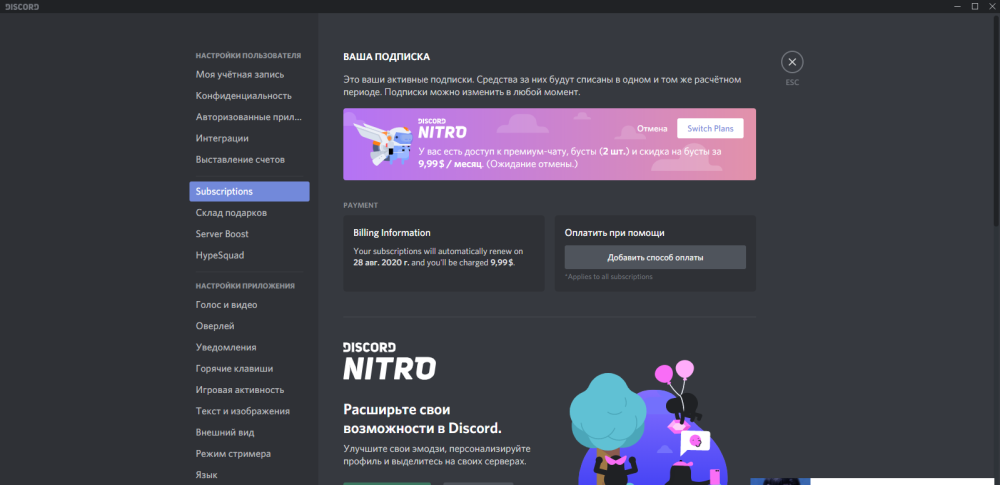
Task: Close settings with the ESC circle button
Action: tap(792, 62)
